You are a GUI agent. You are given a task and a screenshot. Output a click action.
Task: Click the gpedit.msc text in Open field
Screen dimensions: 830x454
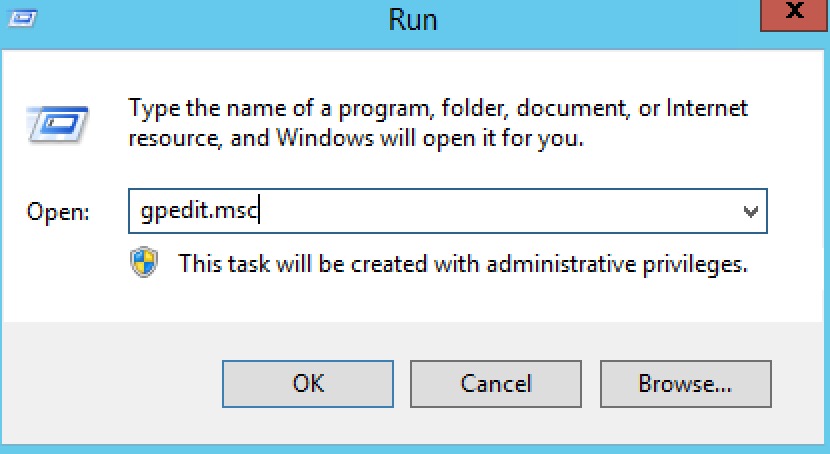199,212
